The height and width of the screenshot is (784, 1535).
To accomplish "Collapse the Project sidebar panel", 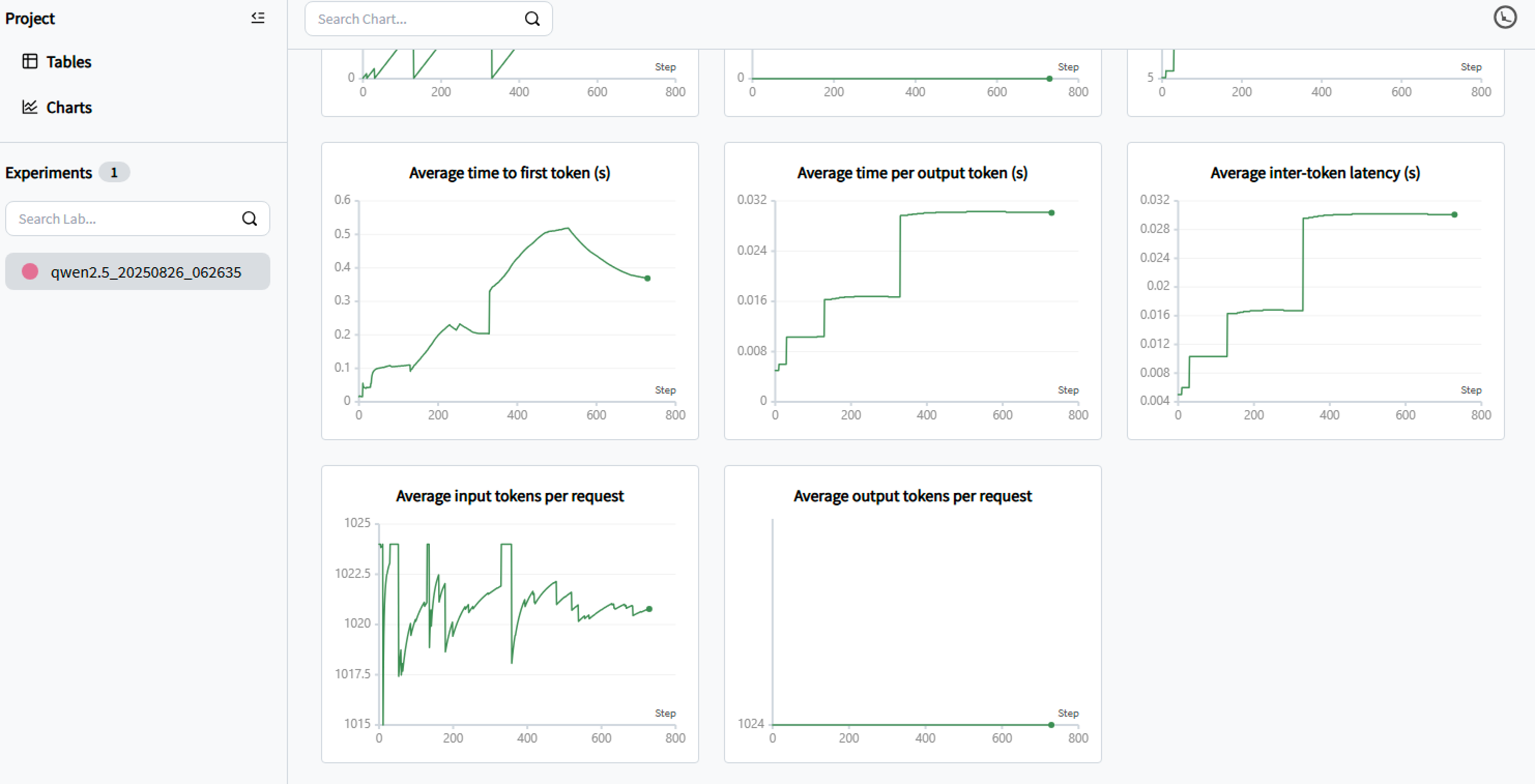I will tap(257, 18).
